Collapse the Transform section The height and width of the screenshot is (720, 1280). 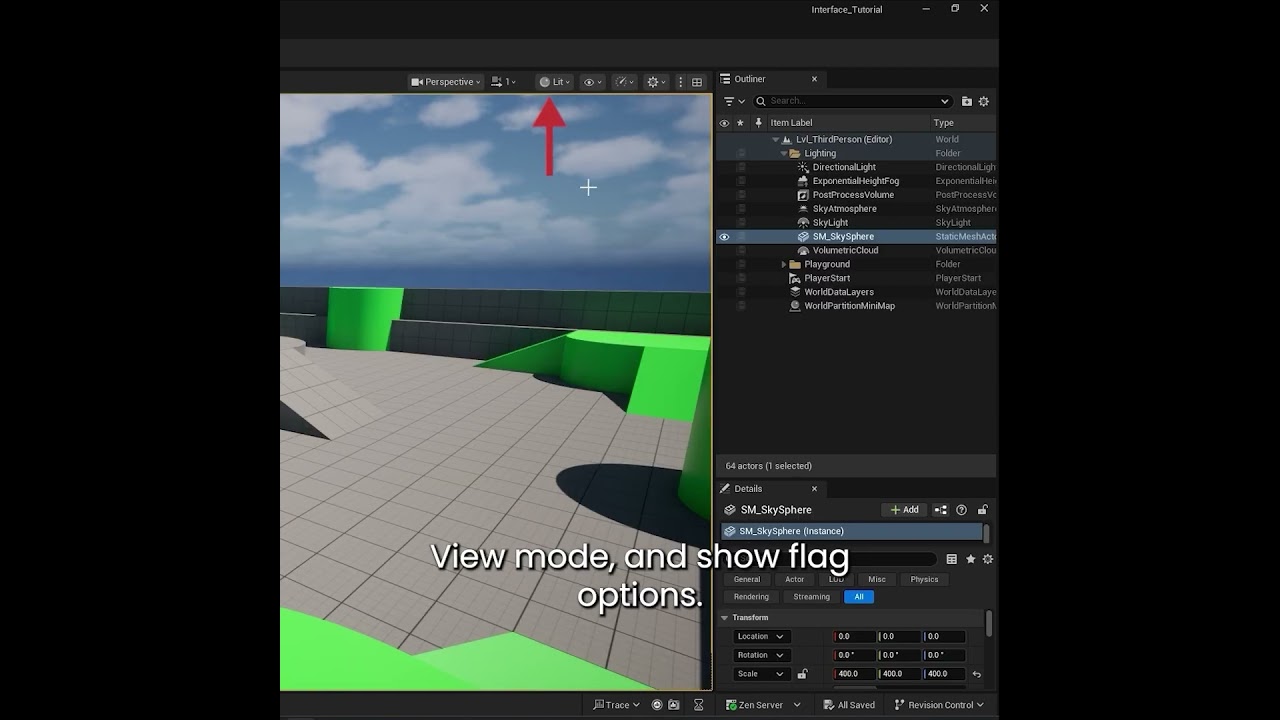click(x=725, y=618)
